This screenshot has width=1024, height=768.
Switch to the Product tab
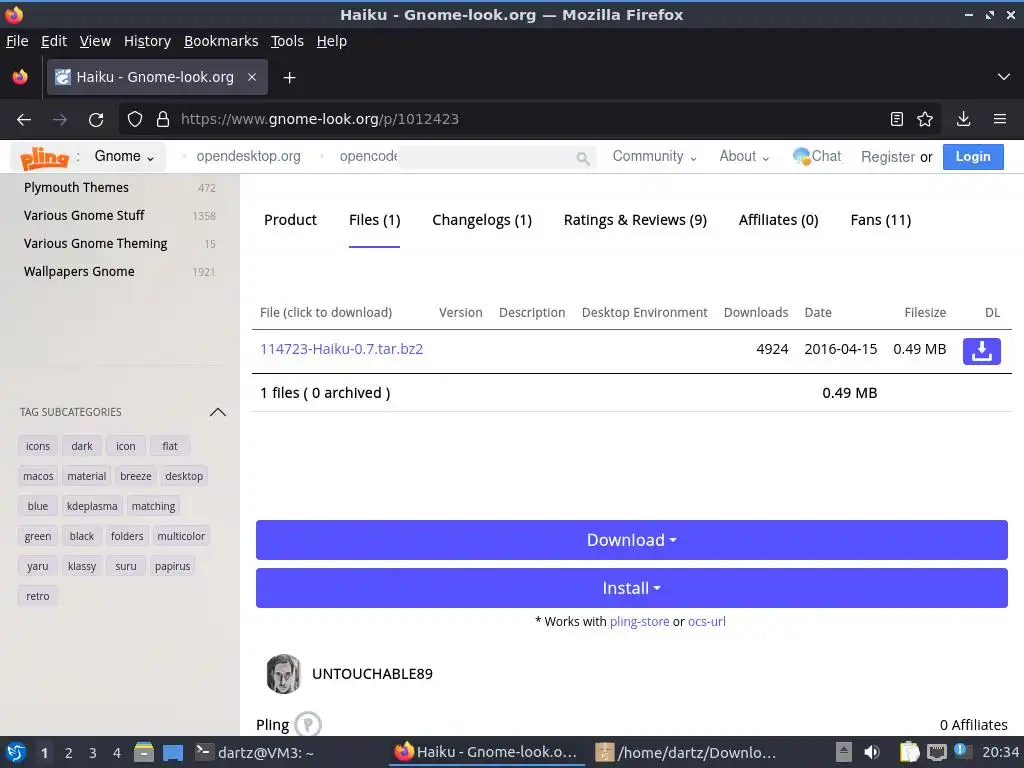click(x=290, y=220)
